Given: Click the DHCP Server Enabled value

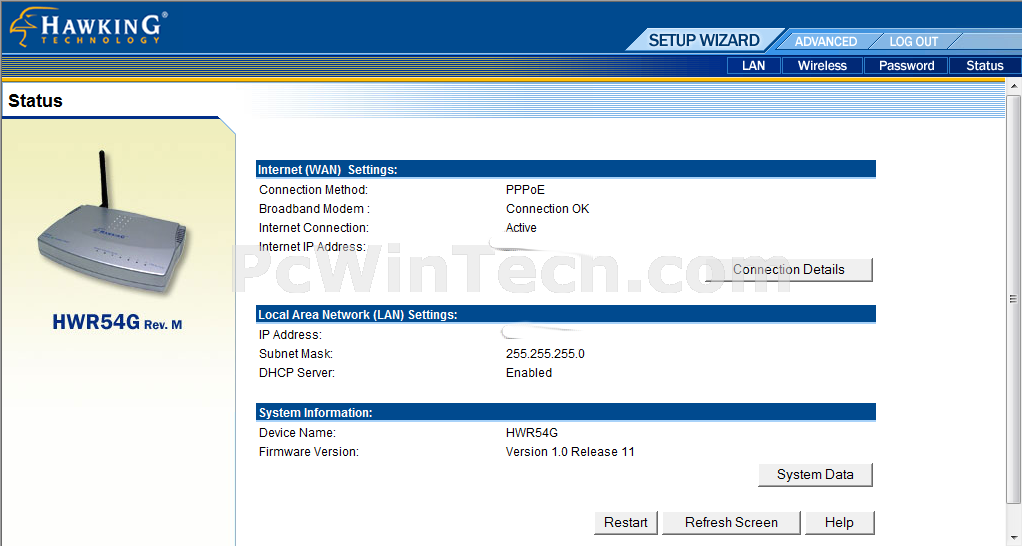Looking at the screenshot, I should 529,373.
